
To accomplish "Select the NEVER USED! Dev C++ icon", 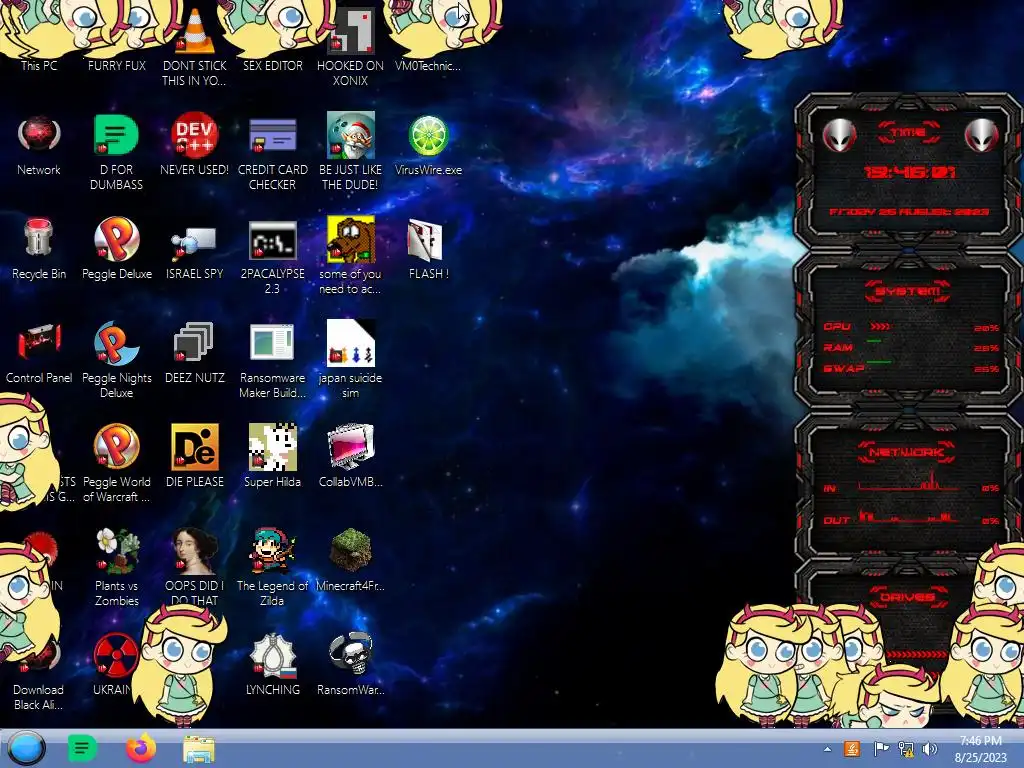I will click(194, 136).
